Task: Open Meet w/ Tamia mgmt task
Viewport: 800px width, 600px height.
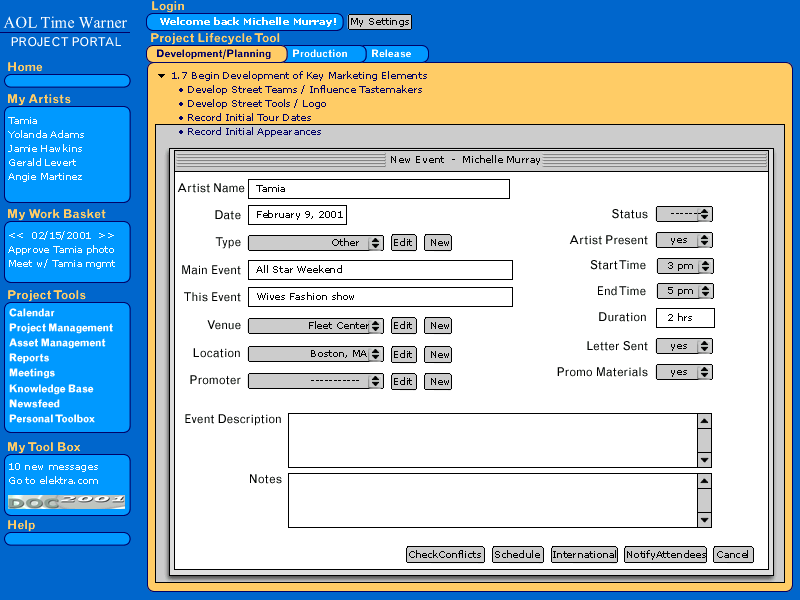Action: 62,264
